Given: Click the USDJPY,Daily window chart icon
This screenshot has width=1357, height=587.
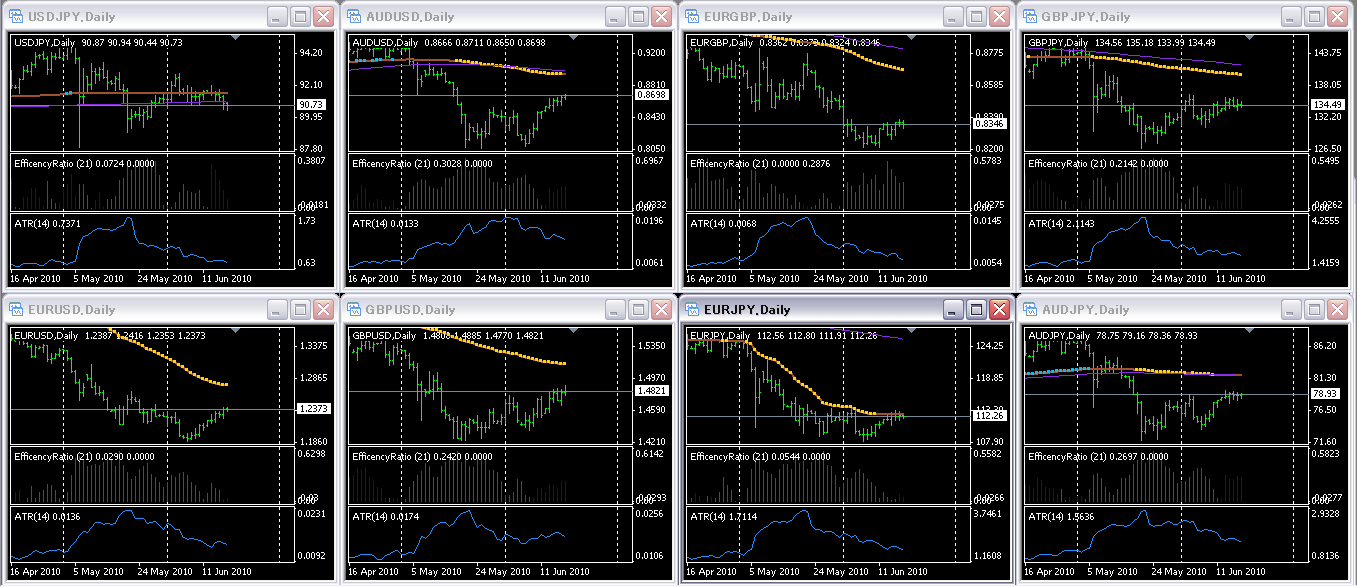Looking at the screenshot, I should (x=16, y=17).
